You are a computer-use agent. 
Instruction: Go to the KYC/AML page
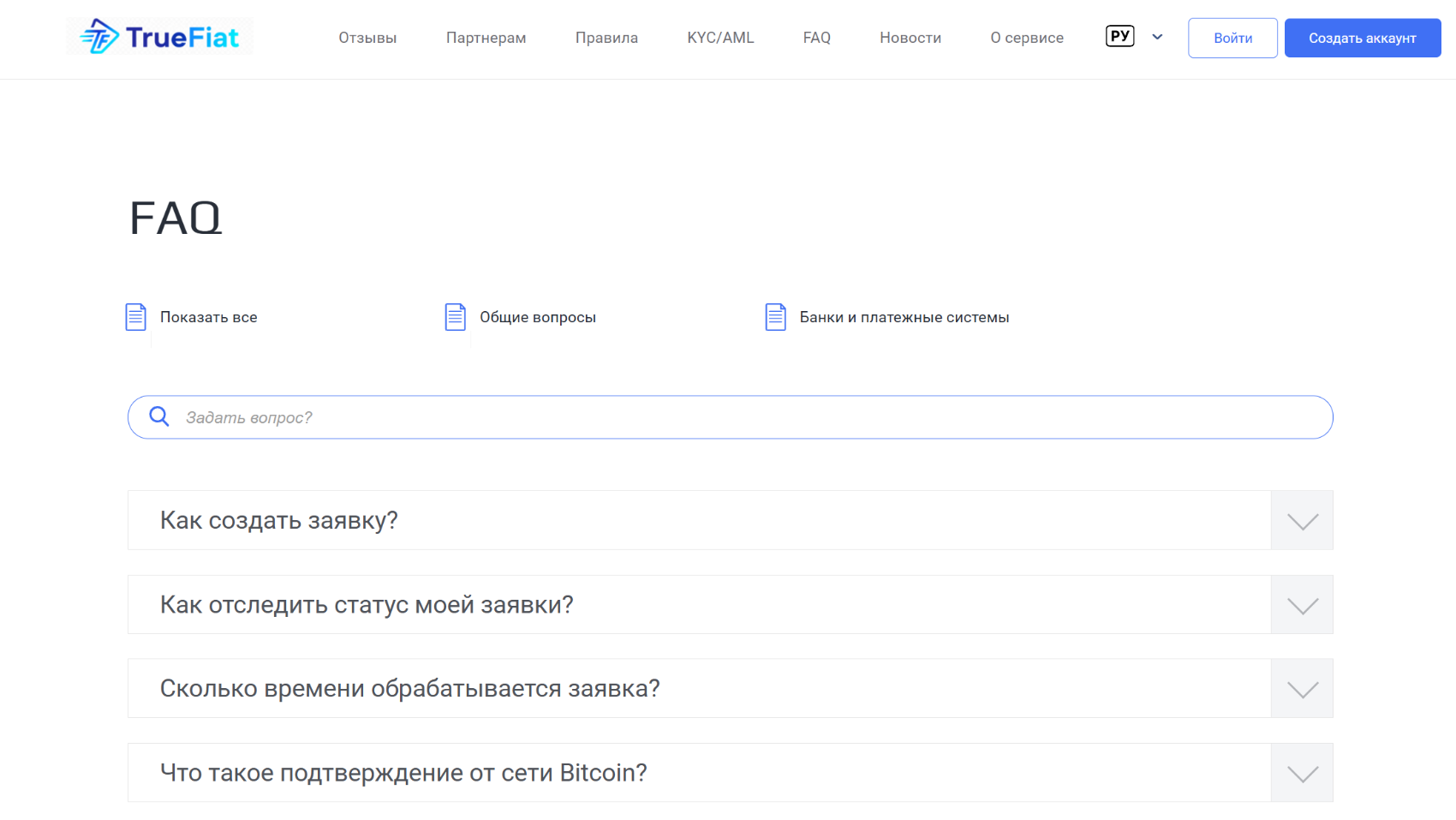coord(720,38)
